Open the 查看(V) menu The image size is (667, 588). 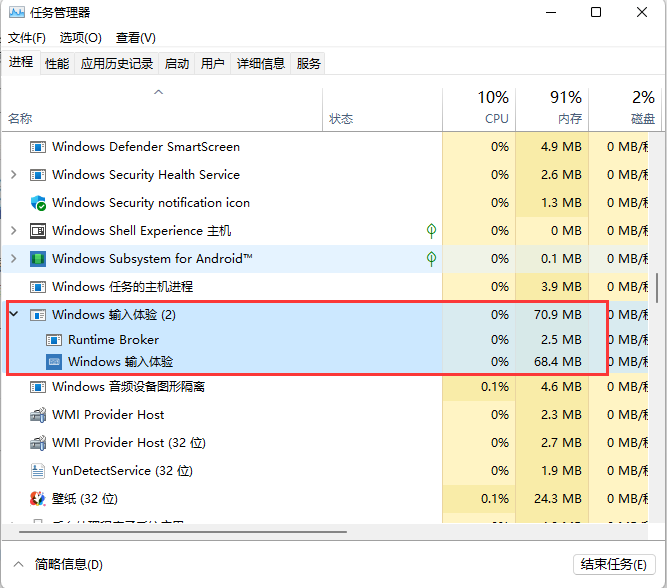136,38
